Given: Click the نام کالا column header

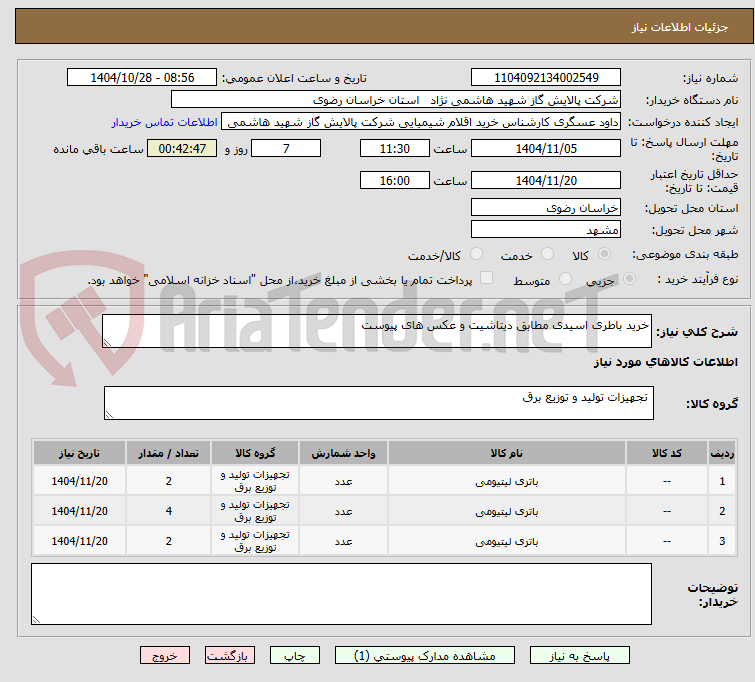Looking at the screenshot, I should 507,453.
